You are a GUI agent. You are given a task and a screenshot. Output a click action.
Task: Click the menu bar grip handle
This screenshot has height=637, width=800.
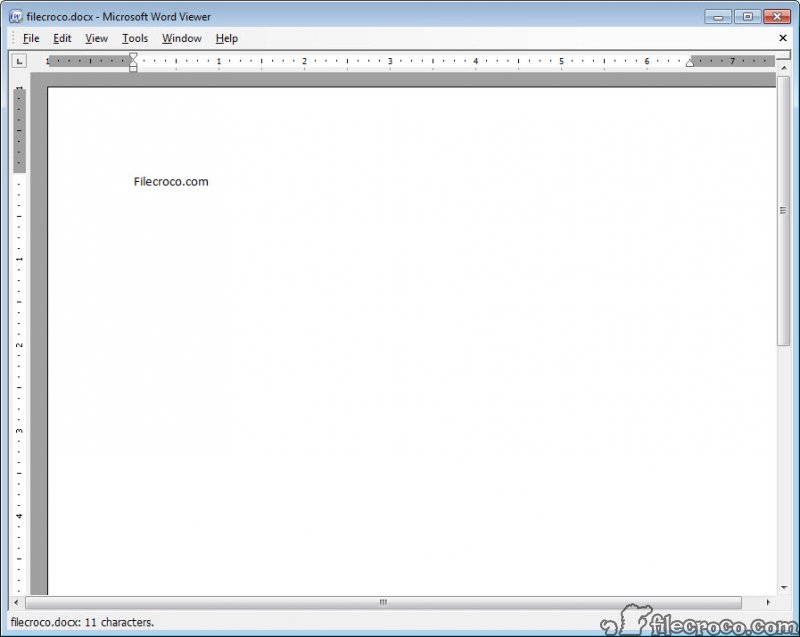click(x=14, y=38)
